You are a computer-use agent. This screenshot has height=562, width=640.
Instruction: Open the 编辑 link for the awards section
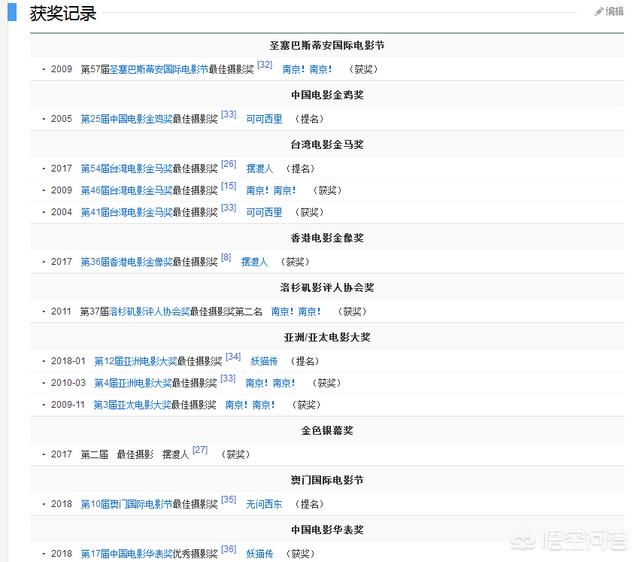[614, 12]
